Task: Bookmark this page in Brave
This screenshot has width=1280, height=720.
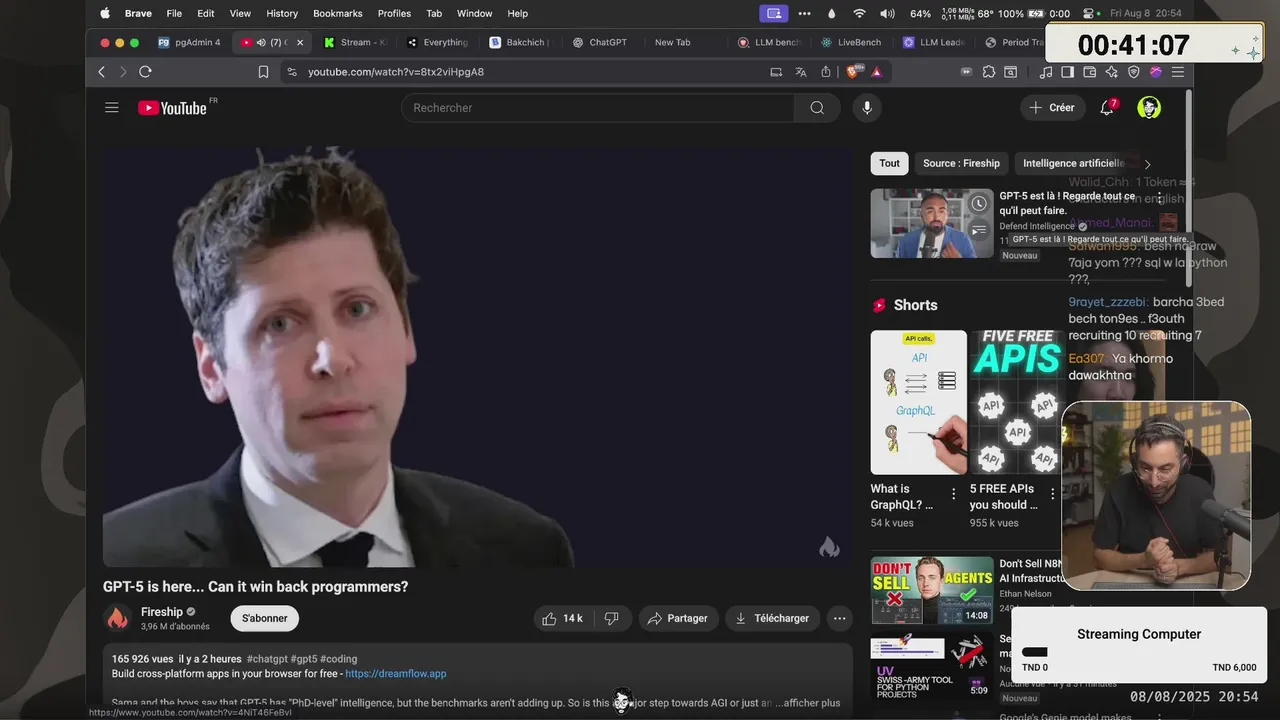Action: [x=263, y=72]
